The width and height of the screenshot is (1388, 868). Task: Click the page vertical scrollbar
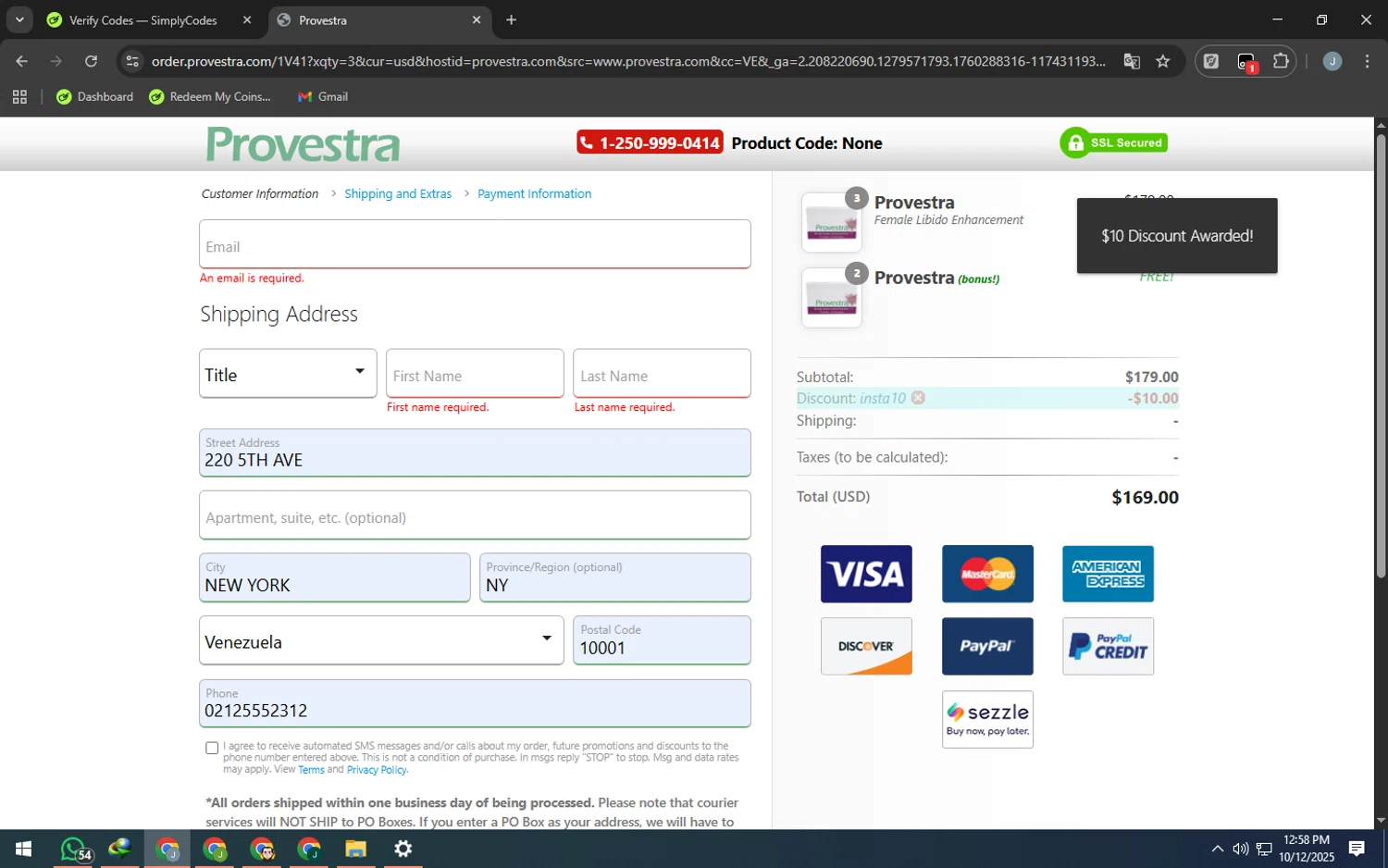pos(1381,357)
